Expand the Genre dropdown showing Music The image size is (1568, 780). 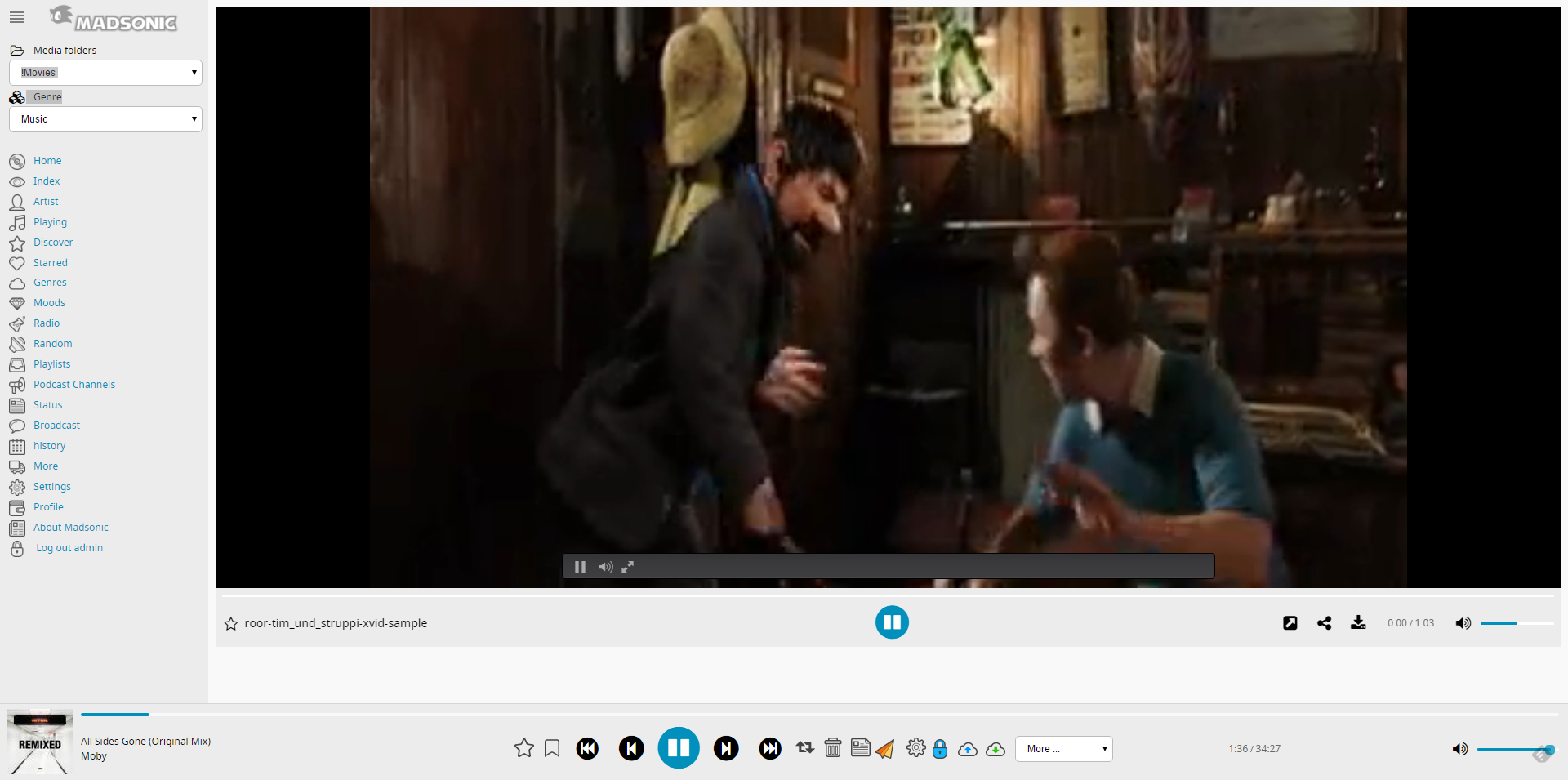pyautogui.click(x=105, y=119)
